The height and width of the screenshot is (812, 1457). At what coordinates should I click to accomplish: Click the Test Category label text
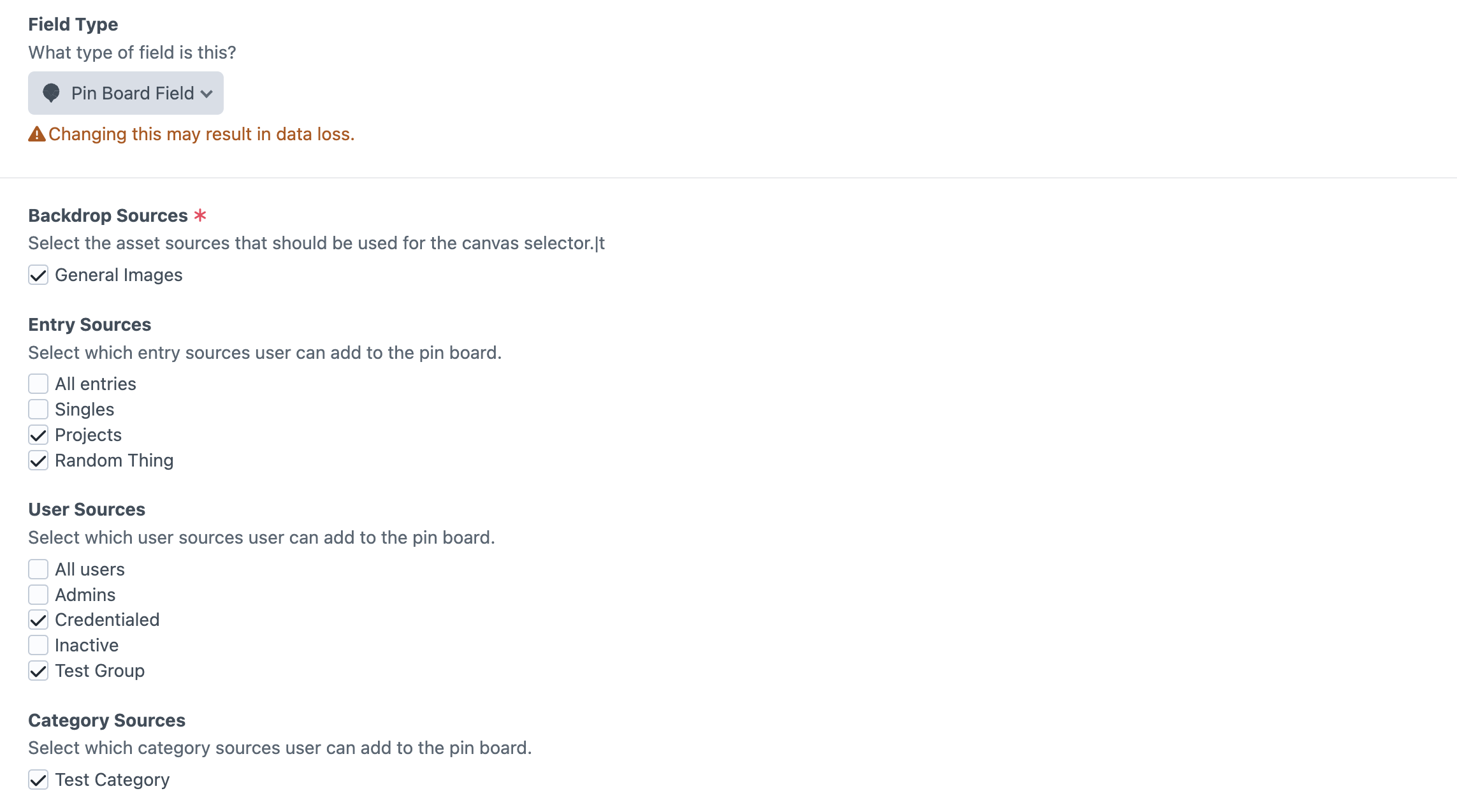click(112, 779)
